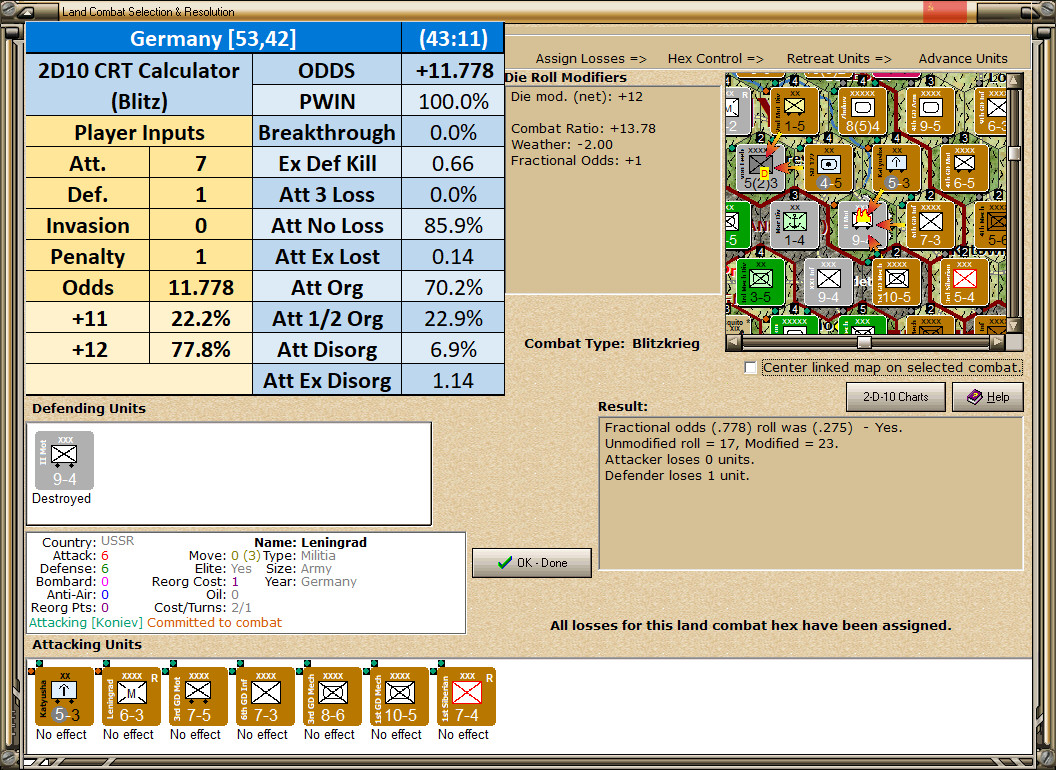Viewport: 1056px width, 770px height.
Task: Click 'Attacking [Koniev]' status text
Action: [86, 622]
